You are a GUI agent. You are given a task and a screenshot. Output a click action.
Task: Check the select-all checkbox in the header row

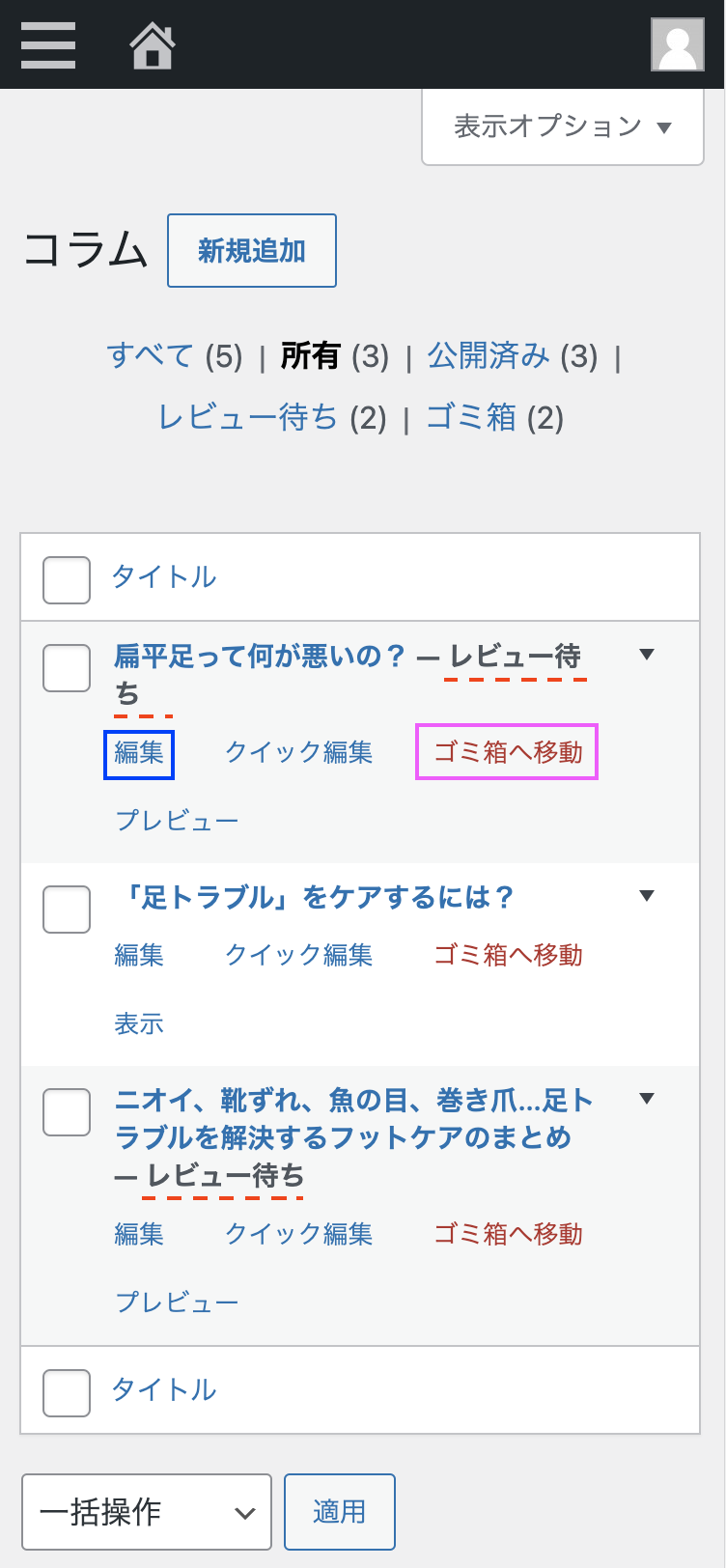click(66, 578)
